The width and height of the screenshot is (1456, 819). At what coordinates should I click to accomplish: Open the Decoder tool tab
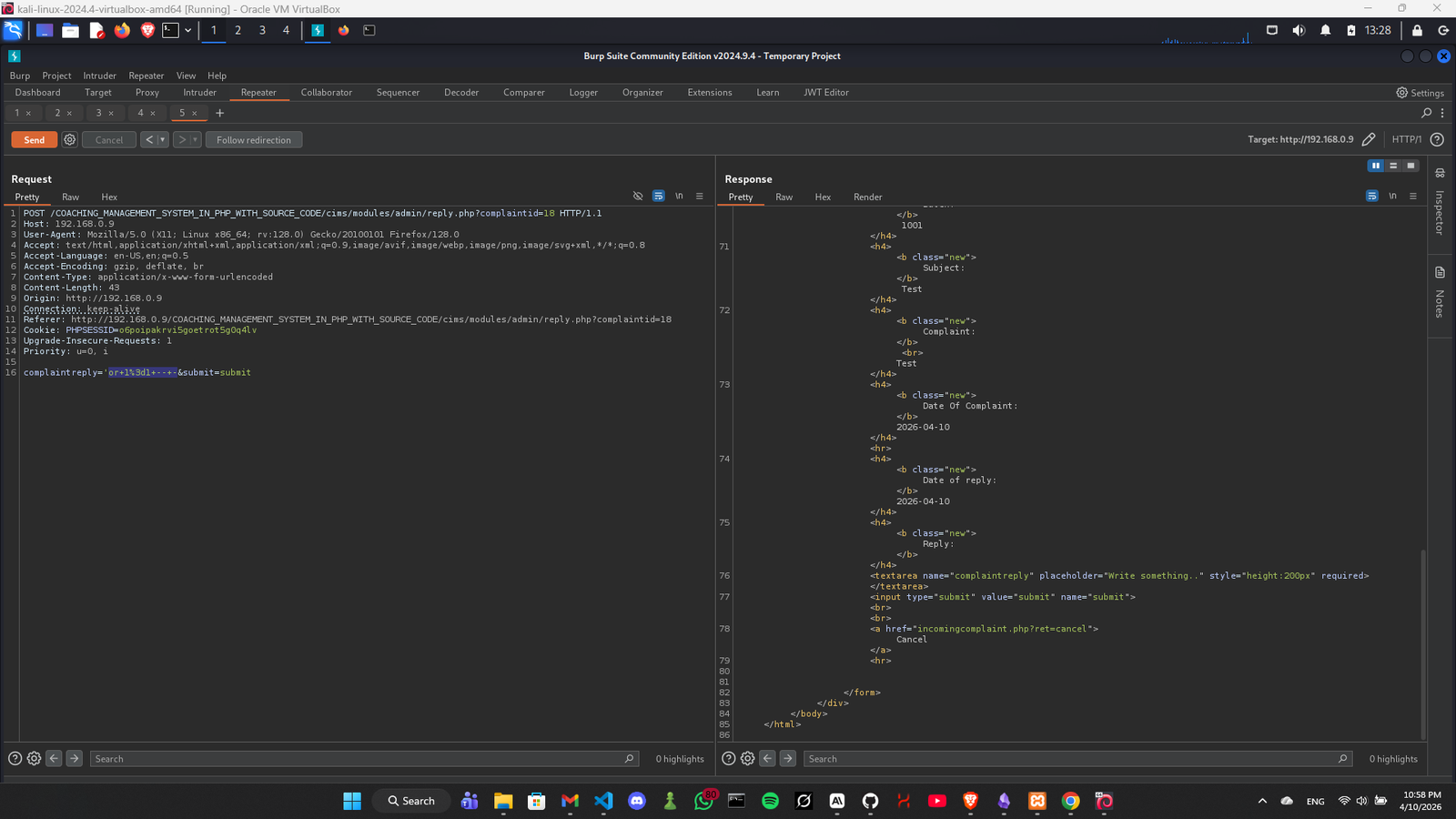click(461, 92)
